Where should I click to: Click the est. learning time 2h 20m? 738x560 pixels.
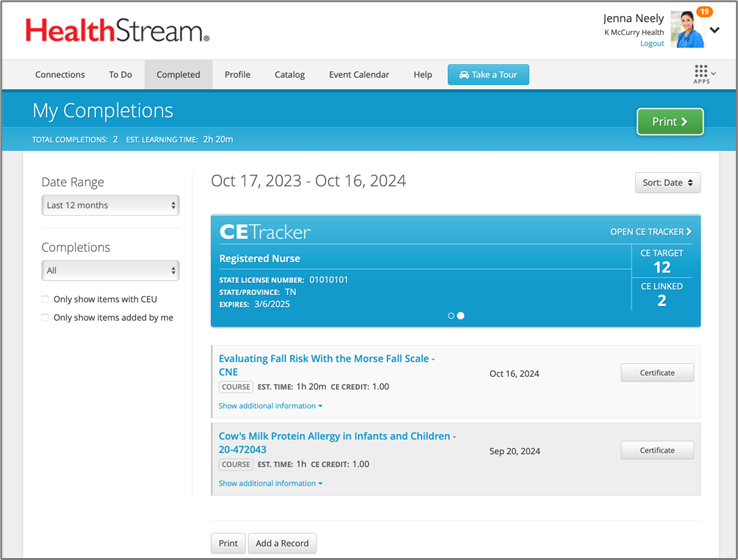point(218,139)
